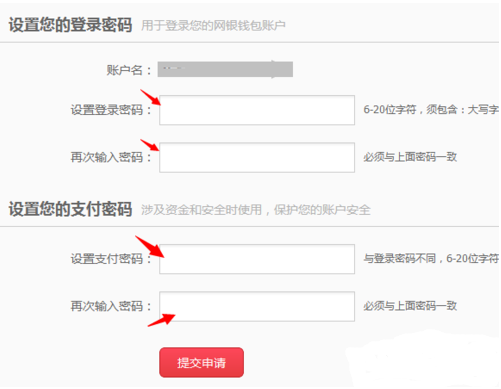501x389 pixels.
Task: Click the red arrow below payment confirm password field
Action: coord(161,320)
